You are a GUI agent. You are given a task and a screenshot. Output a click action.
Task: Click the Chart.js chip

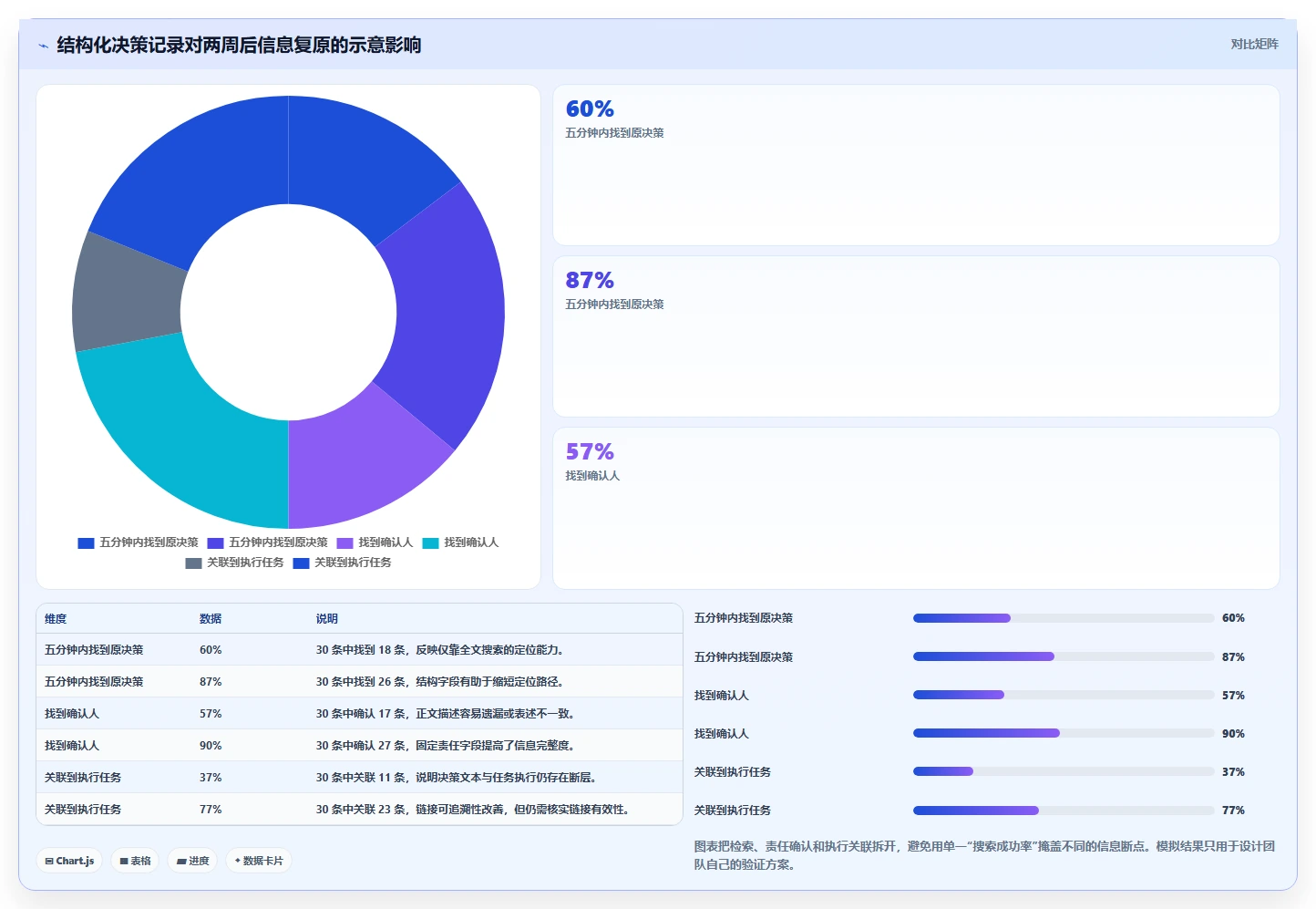[x=69, y=861]
